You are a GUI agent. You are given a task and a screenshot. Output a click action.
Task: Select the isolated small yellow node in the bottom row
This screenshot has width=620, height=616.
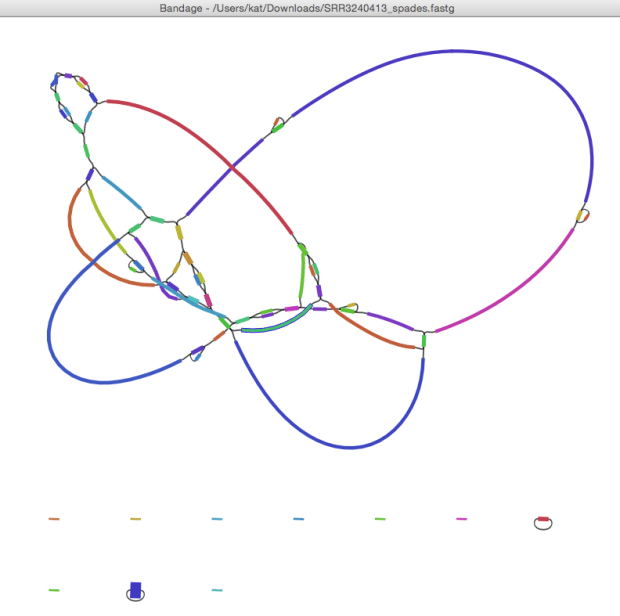coord(136,519)
